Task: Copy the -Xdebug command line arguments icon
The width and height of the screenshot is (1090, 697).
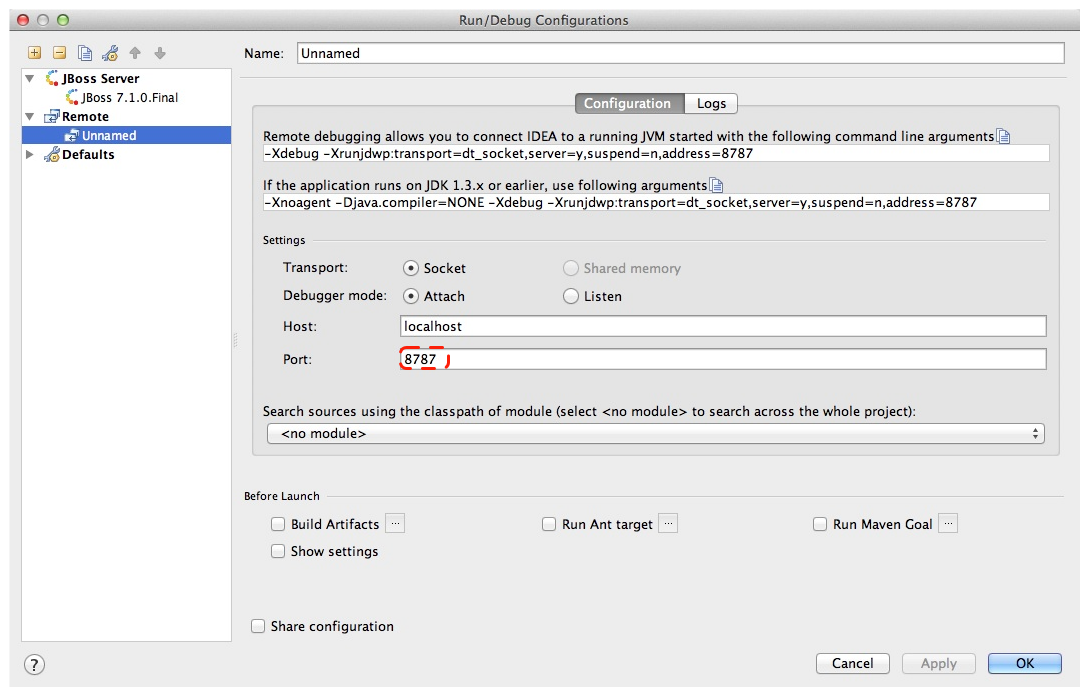Action: pos(1004,137)
